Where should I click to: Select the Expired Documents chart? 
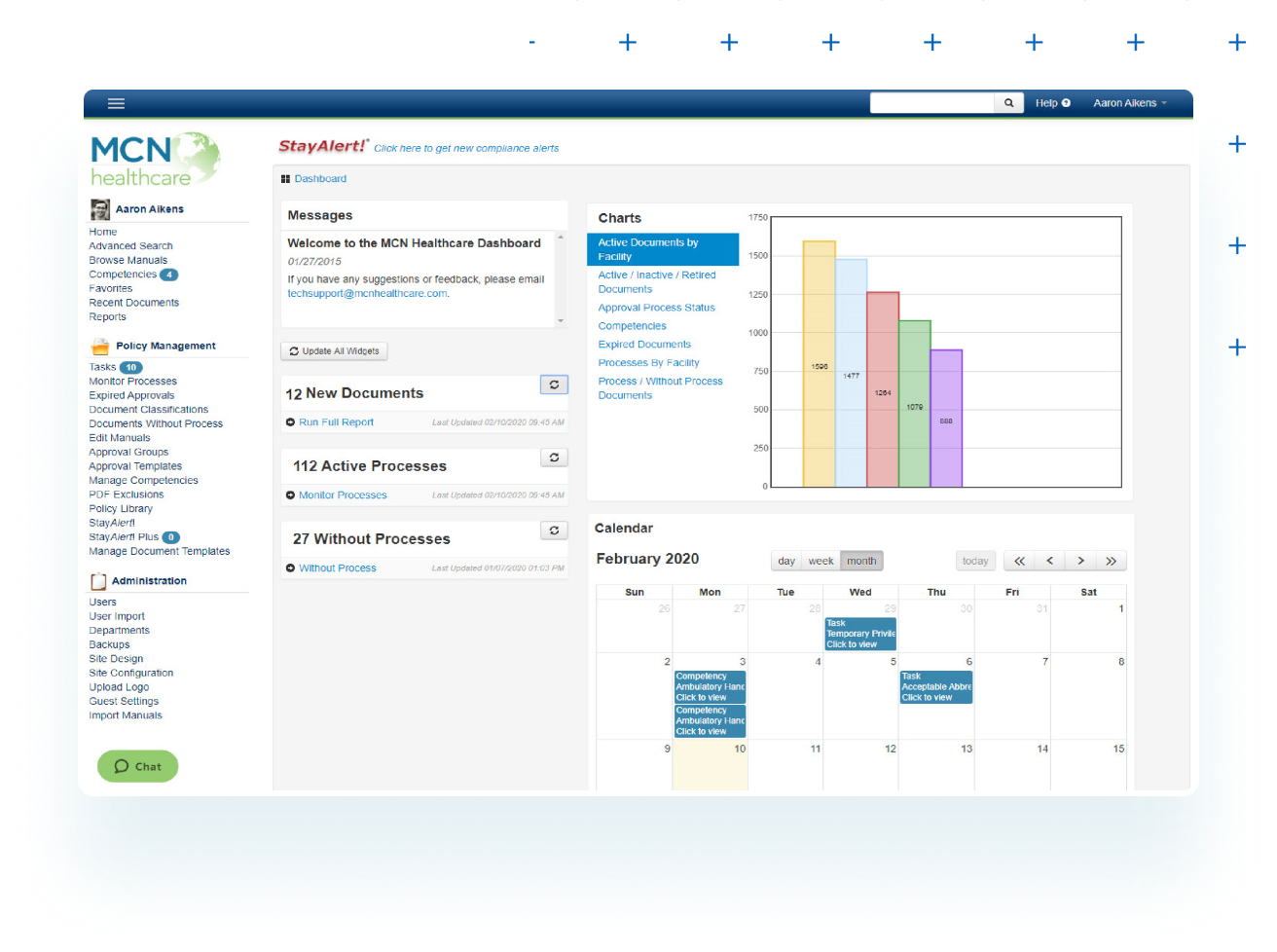644,344
